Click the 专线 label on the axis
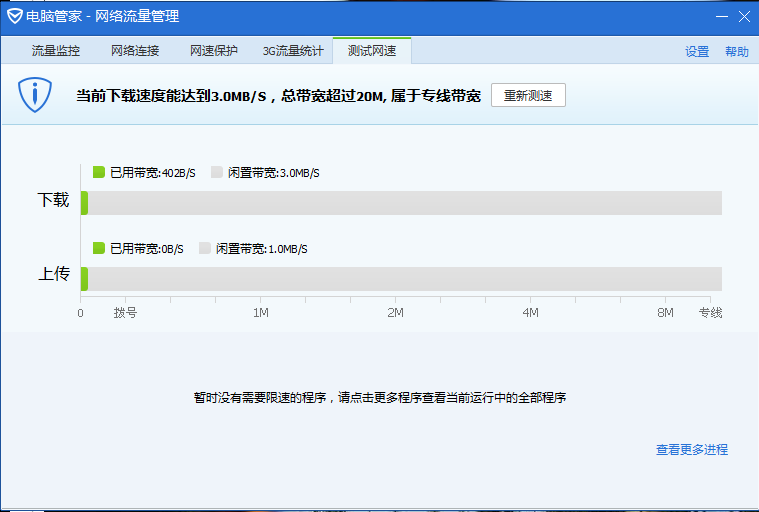 (709, 313)
